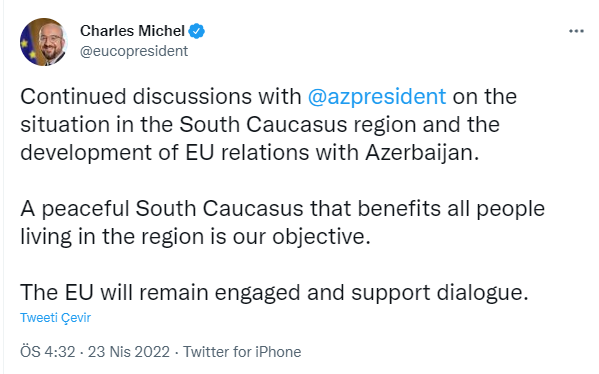
Task: Click Tweeti Çevir to translate tweet
Action: click(55, 317)
